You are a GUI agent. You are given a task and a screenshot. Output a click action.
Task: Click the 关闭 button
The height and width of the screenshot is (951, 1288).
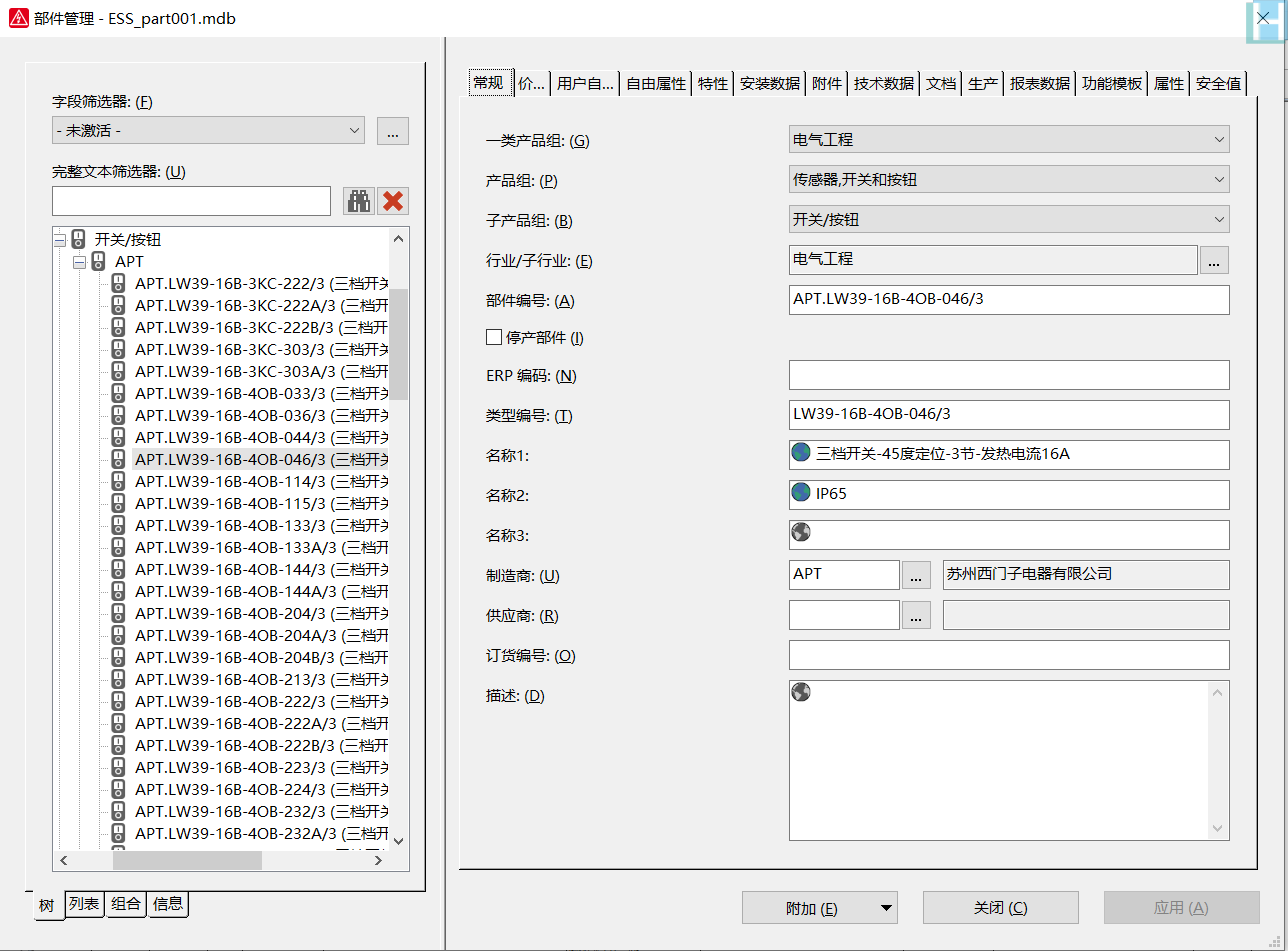coord(1000,907)
